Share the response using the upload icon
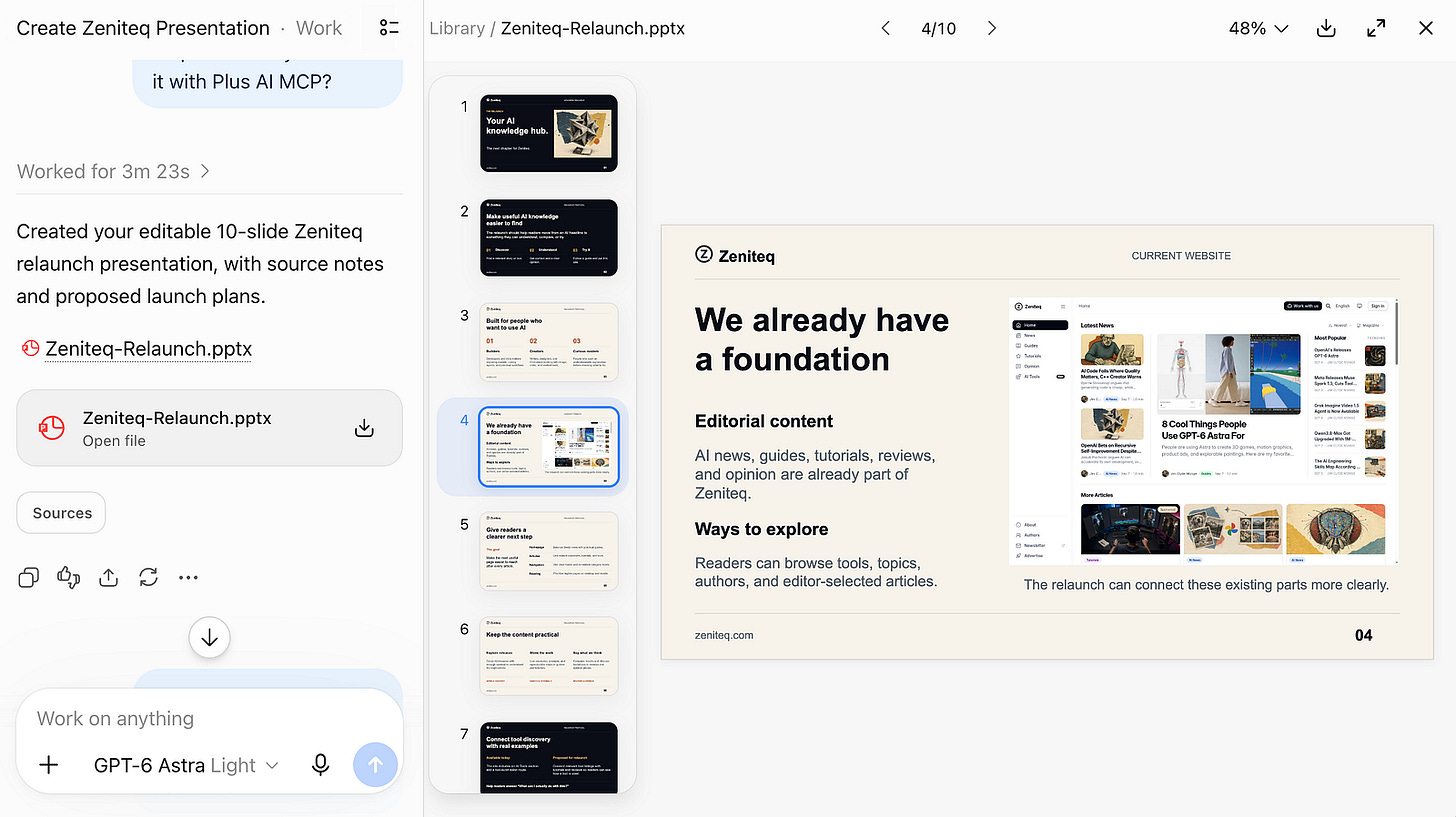Screen dimensions: 1456x817 109,577
